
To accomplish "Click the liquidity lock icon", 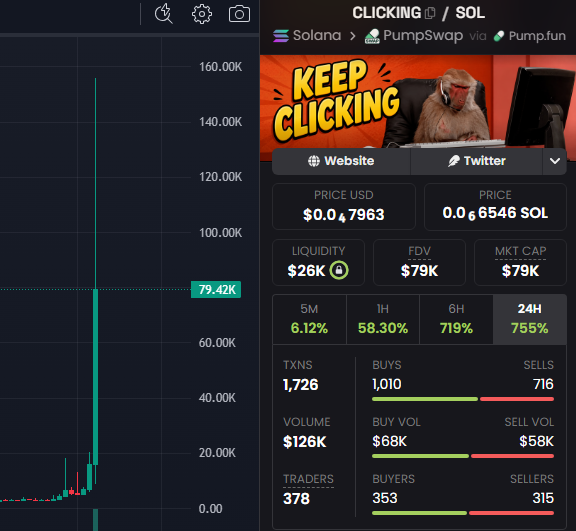I will [x=339, y=270].
